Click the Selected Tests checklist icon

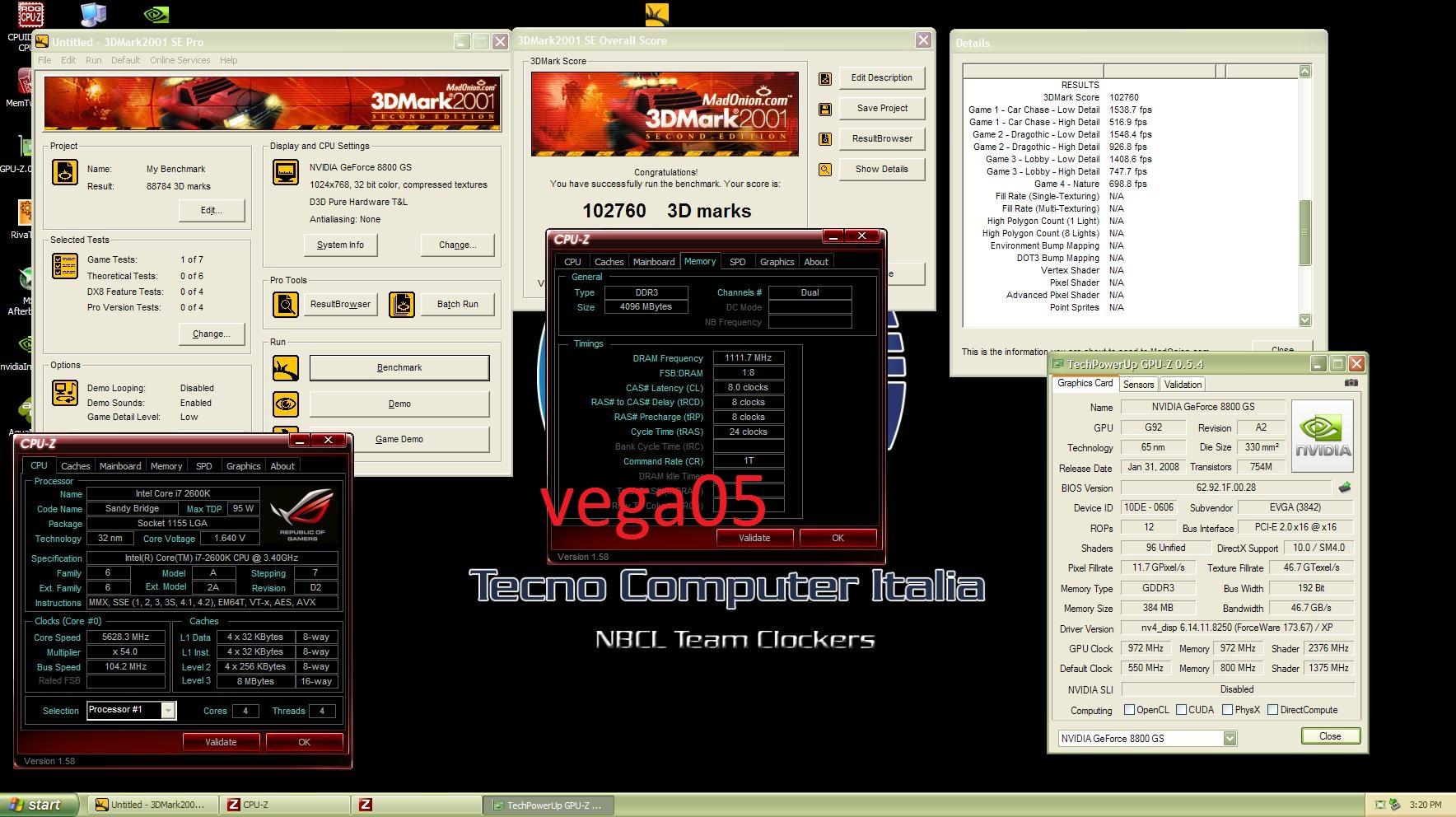pos(65,266)
